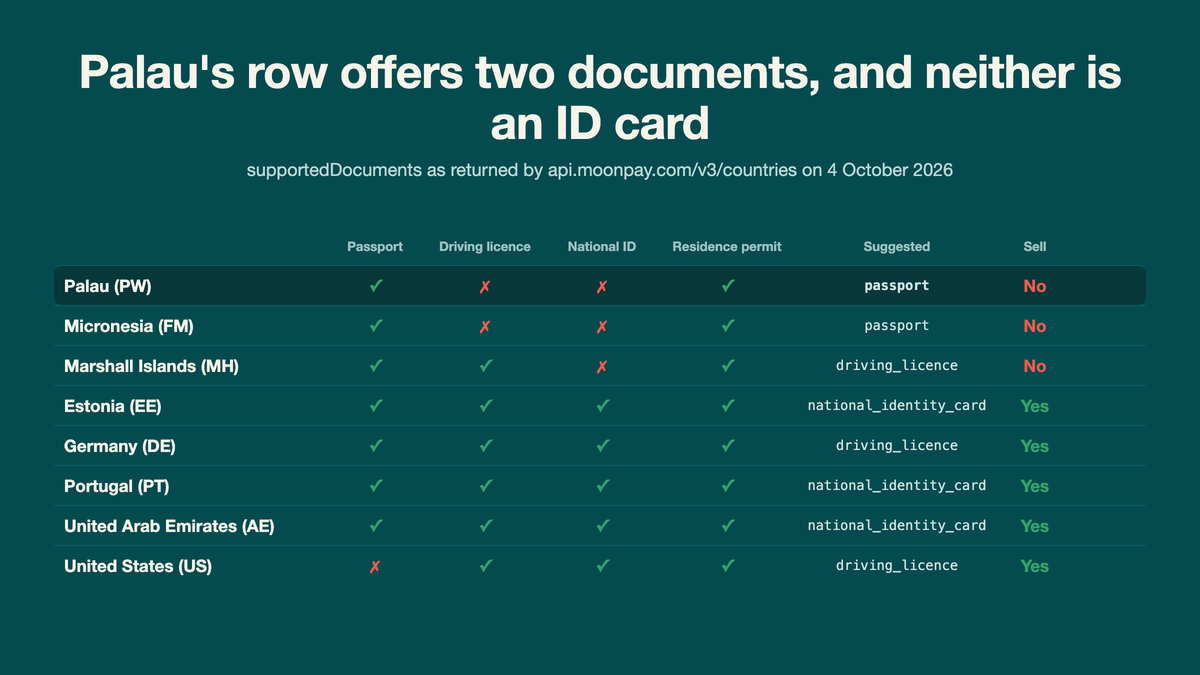This screenshot has width=1200, height=675.
Task: Click the Residence permit column header
Action: 727,246
